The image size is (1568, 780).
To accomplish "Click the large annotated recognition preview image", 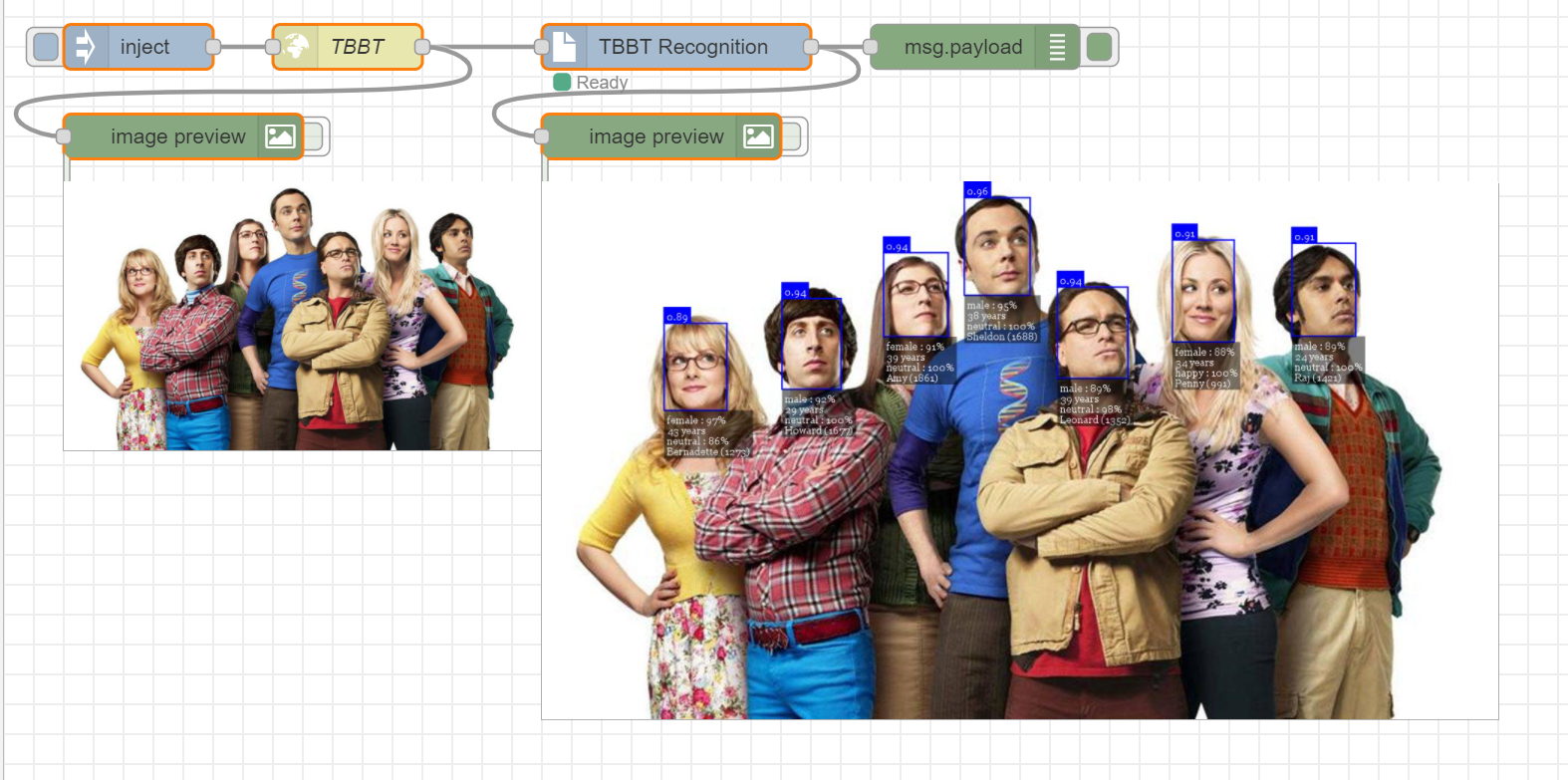I will tap(1019, 450).
